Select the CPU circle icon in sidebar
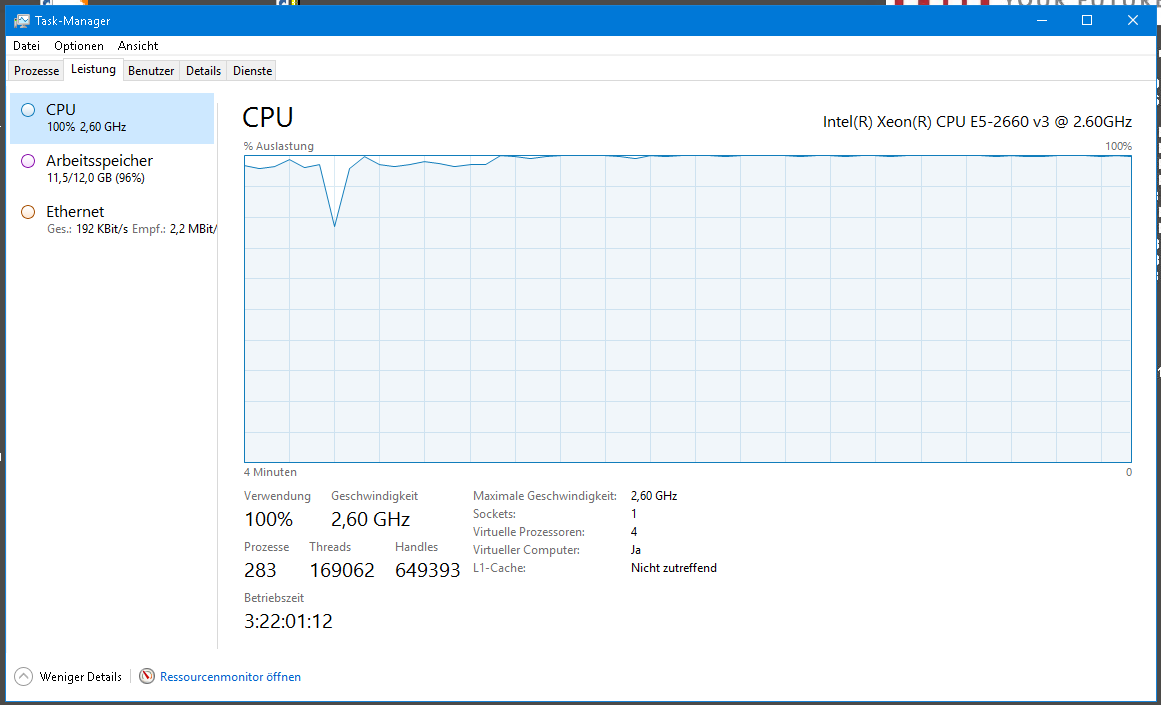The height and width of the screenshot is (705, 1161). pyautogui.click(x=28, y=110)
